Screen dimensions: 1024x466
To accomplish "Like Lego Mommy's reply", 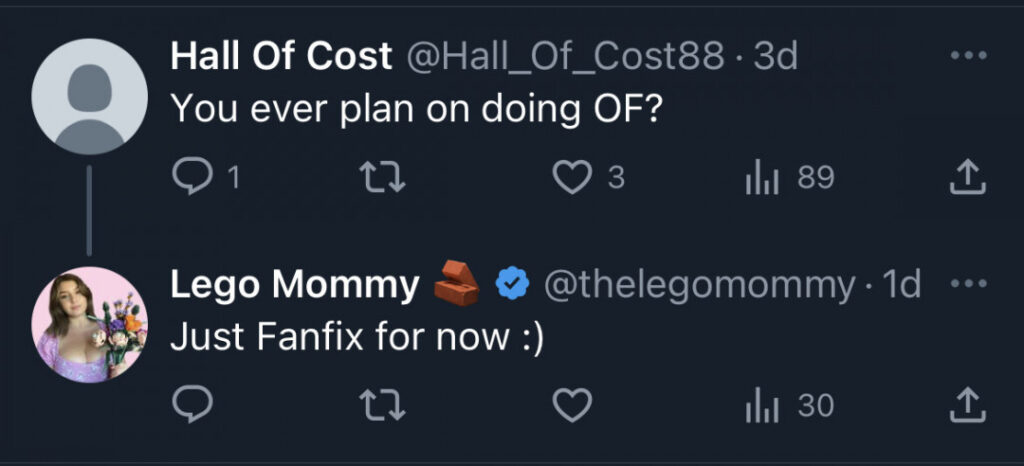I will (x=573, y=405).
